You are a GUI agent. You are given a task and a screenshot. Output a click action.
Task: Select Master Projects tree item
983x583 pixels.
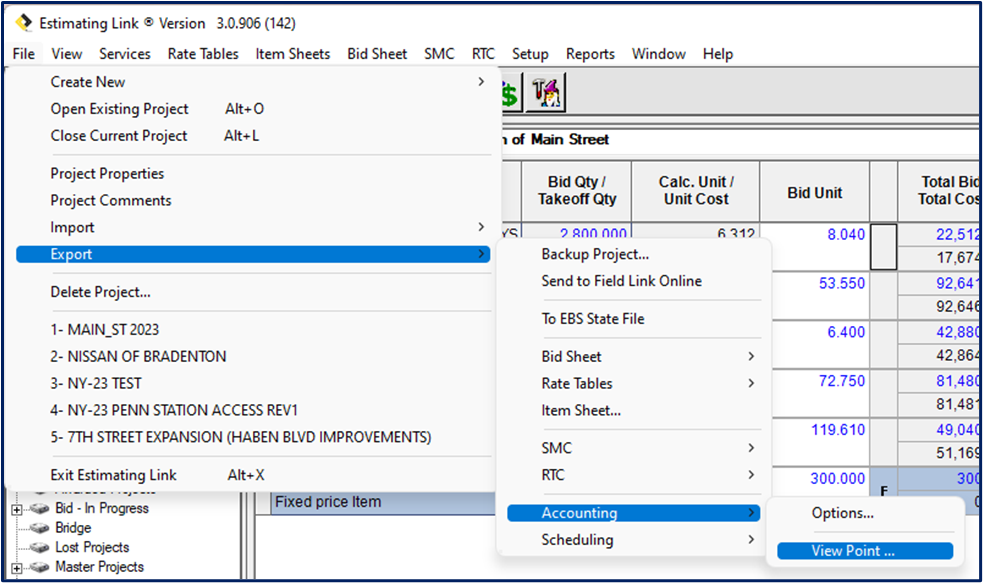click(x=100, y=567)
